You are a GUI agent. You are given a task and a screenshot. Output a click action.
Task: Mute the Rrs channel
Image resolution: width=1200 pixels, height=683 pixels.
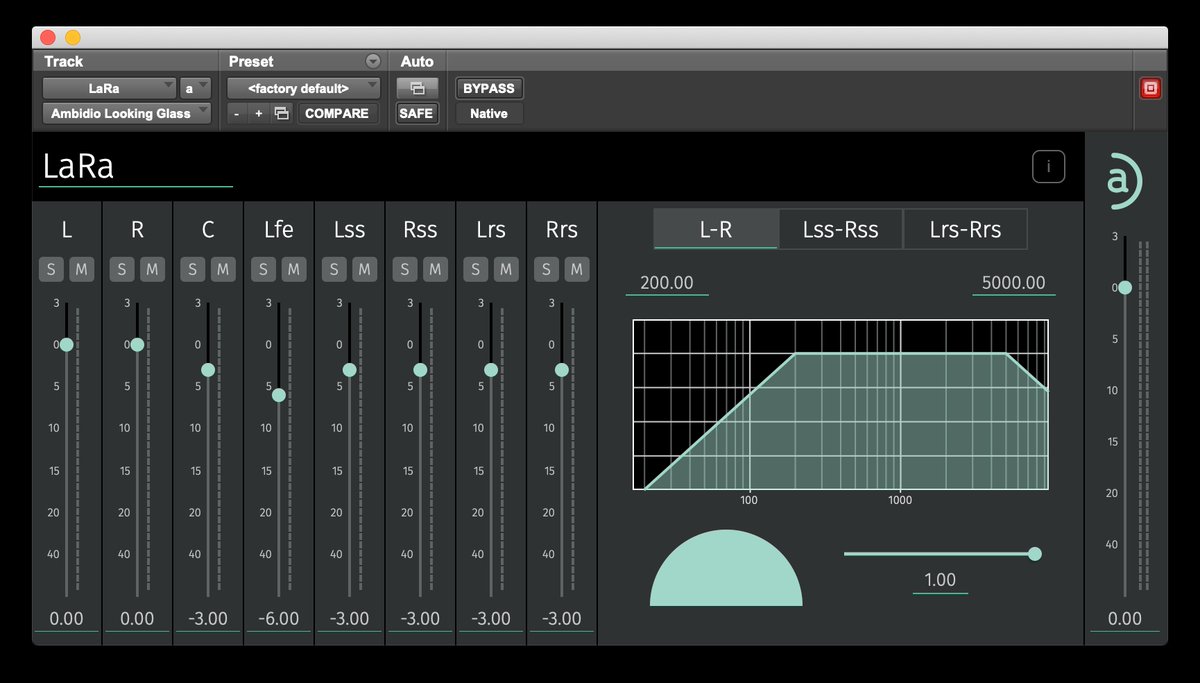coord(576,269)
